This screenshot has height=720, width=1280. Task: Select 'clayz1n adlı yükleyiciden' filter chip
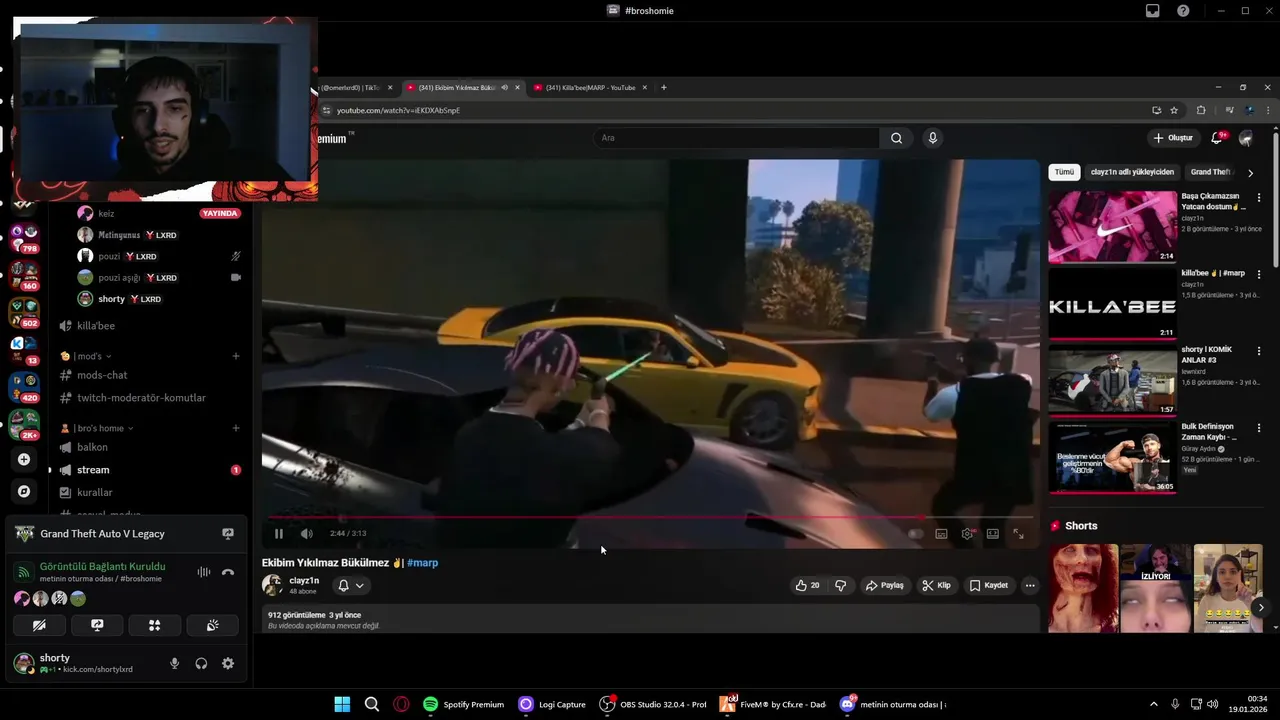(x=1132, y=172)
